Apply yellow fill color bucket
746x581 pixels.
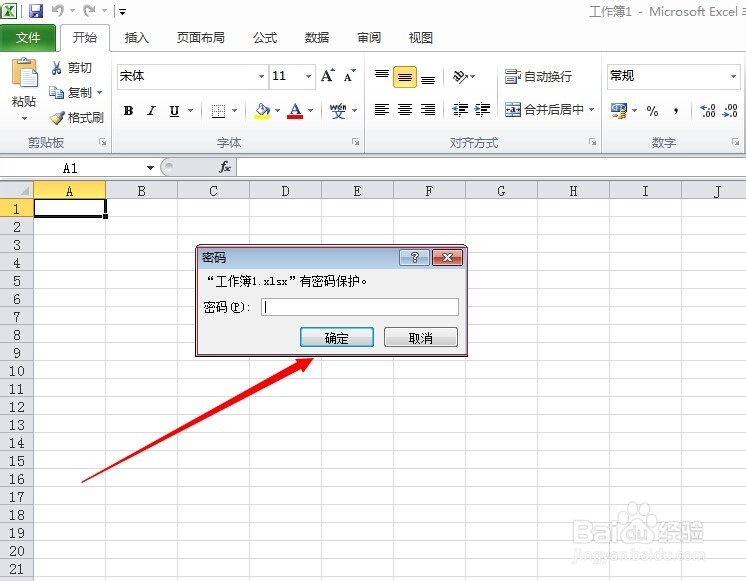coord(262,111)
